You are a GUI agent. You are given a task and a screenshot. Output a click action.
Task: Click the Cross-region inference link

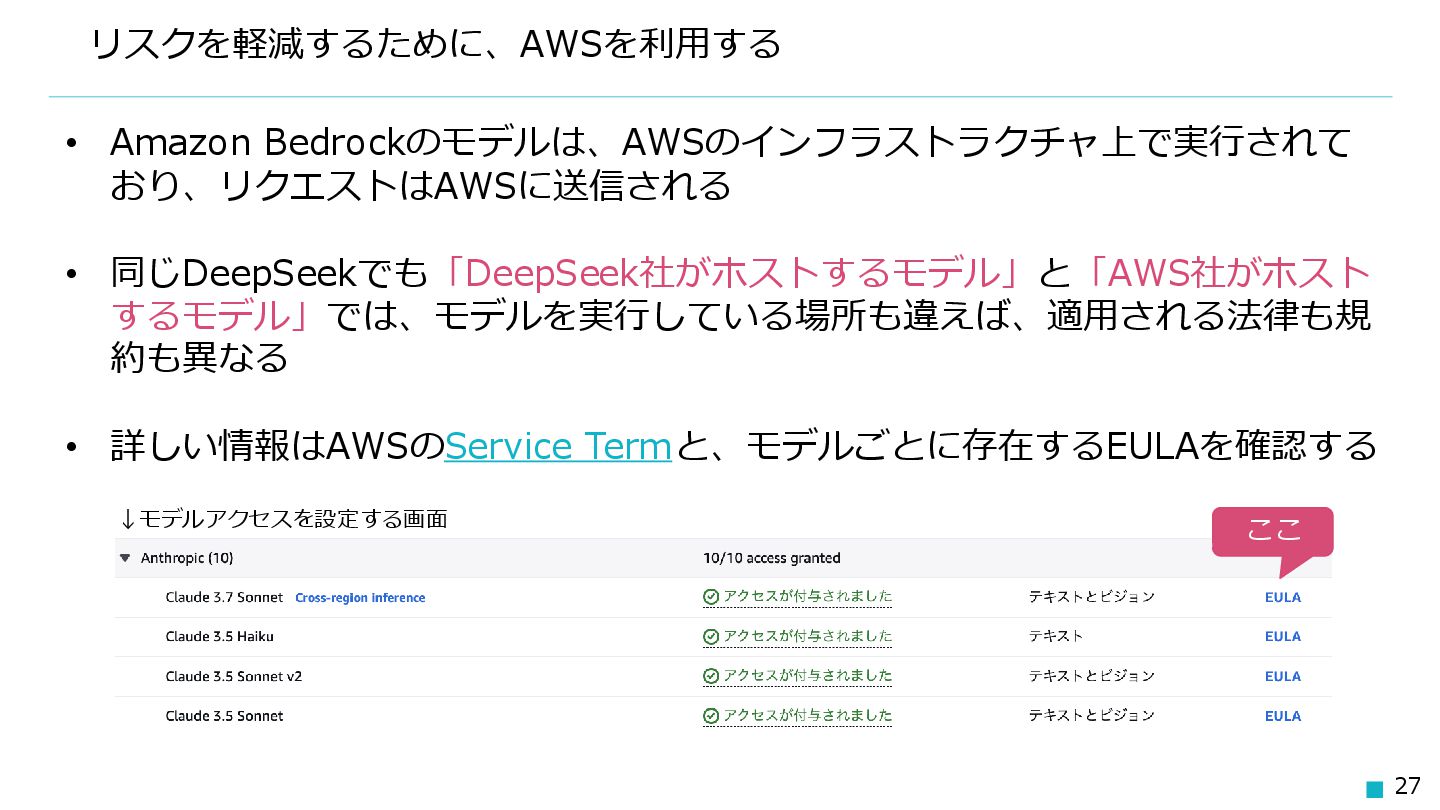point(360,598)
